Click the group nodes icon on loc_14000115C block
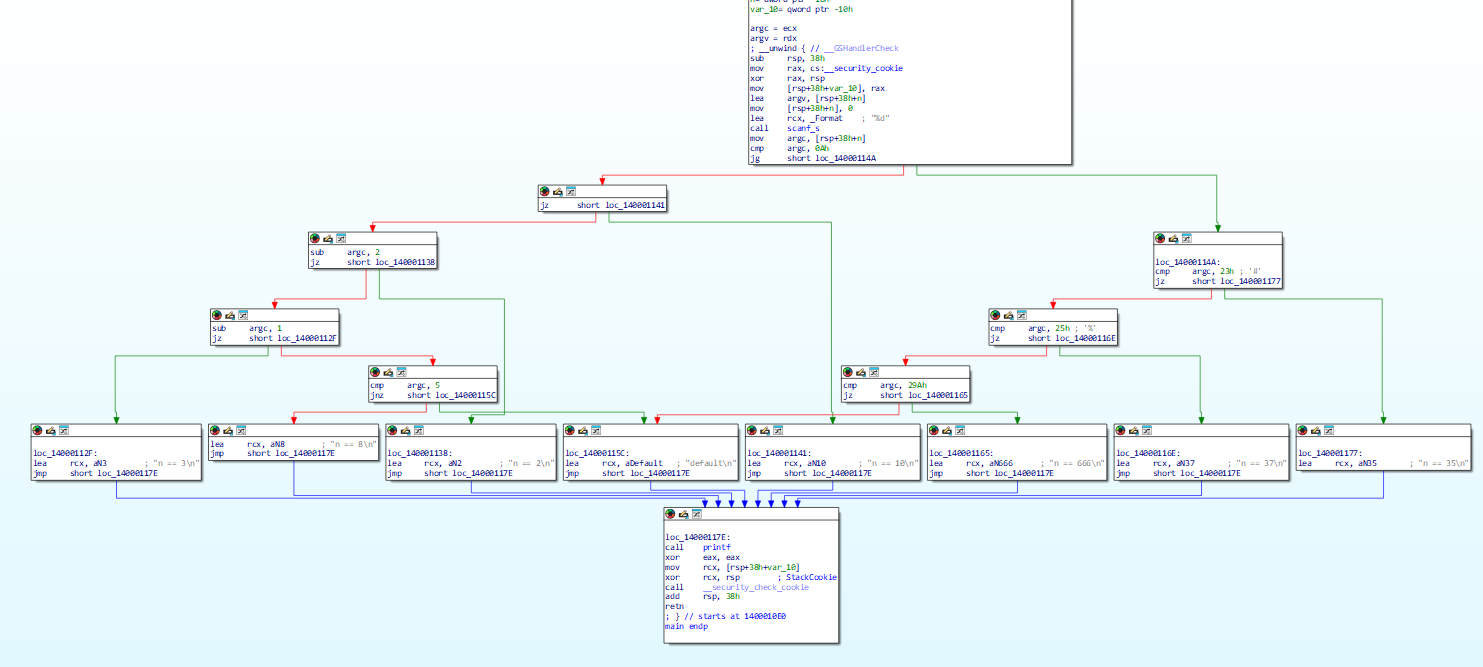This screenshot has height=667, width=1483. pyautogui.click(x=597, y=430)
